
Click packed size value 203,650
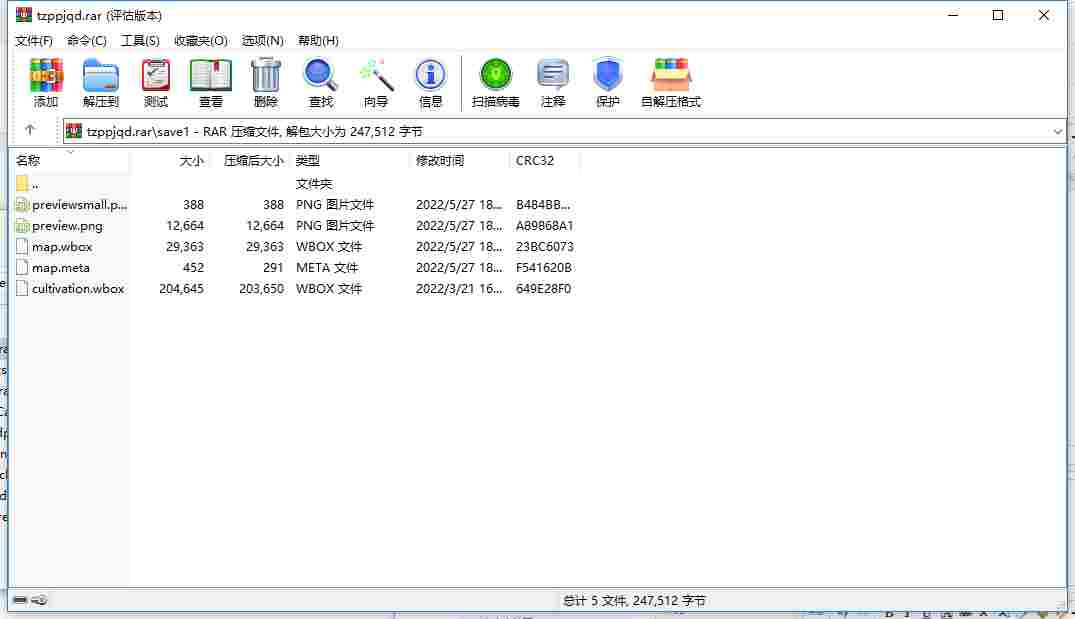pos(261,289)
